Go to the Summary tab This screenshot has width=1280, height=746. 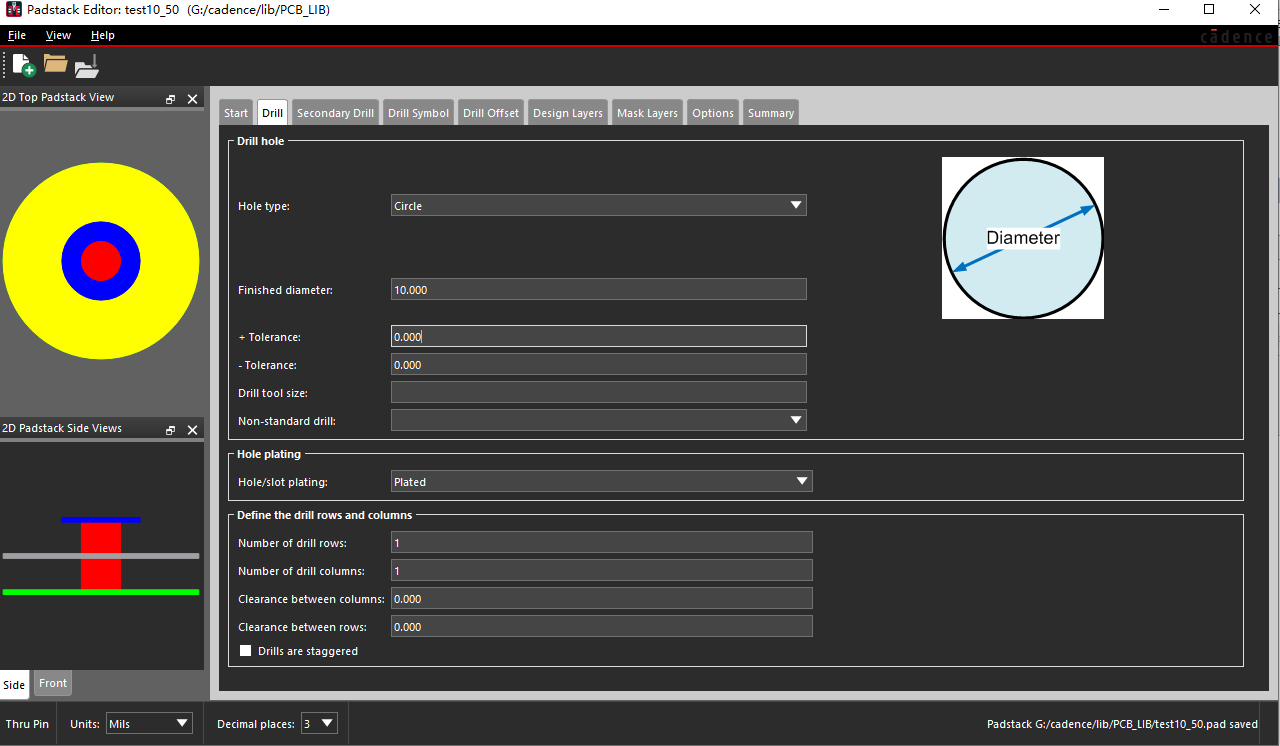[x=770, y=113]
